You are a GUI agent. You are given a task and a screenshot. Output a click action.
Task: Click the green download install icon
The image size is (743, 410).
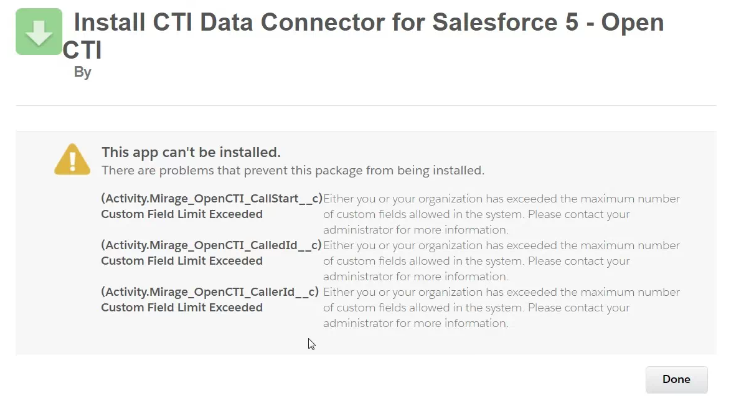tap(39, 32)
